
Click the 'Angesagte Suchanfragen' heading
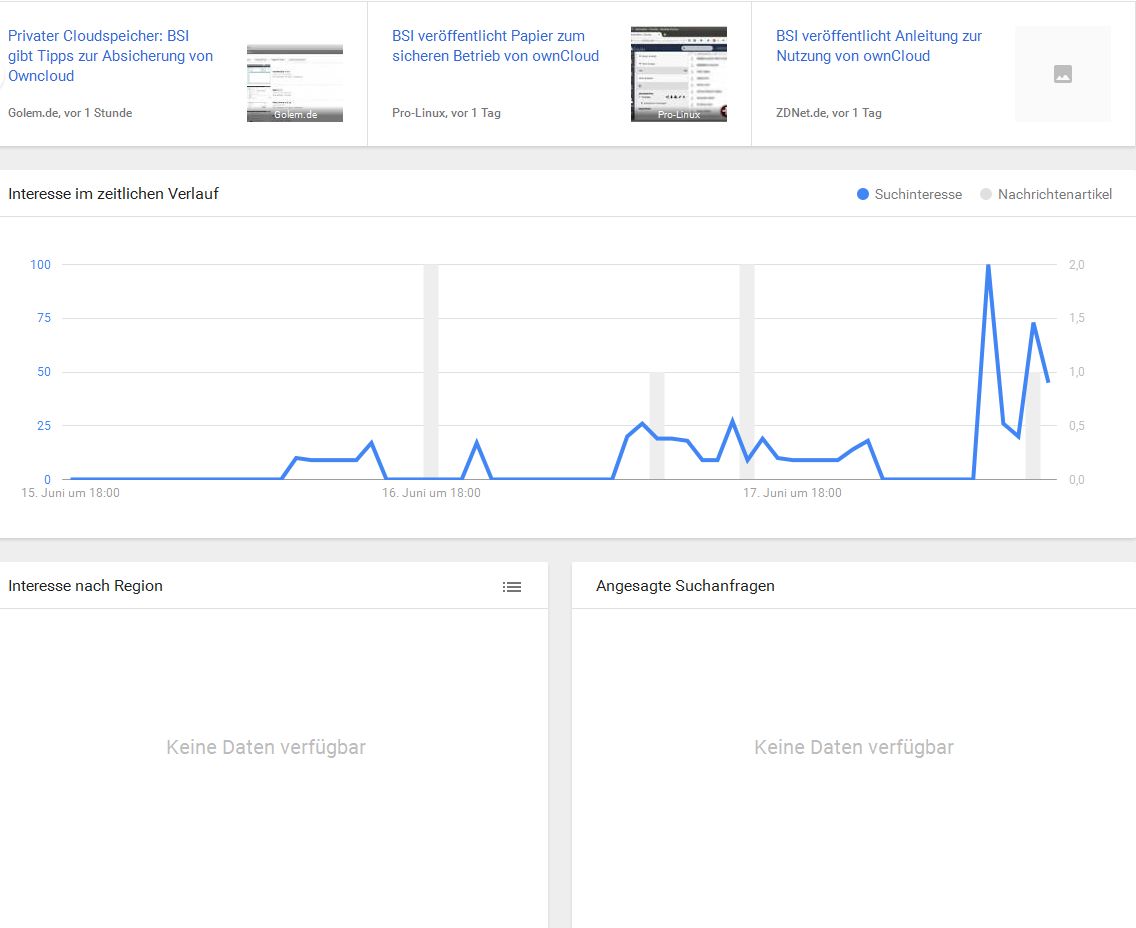point(685,585)
